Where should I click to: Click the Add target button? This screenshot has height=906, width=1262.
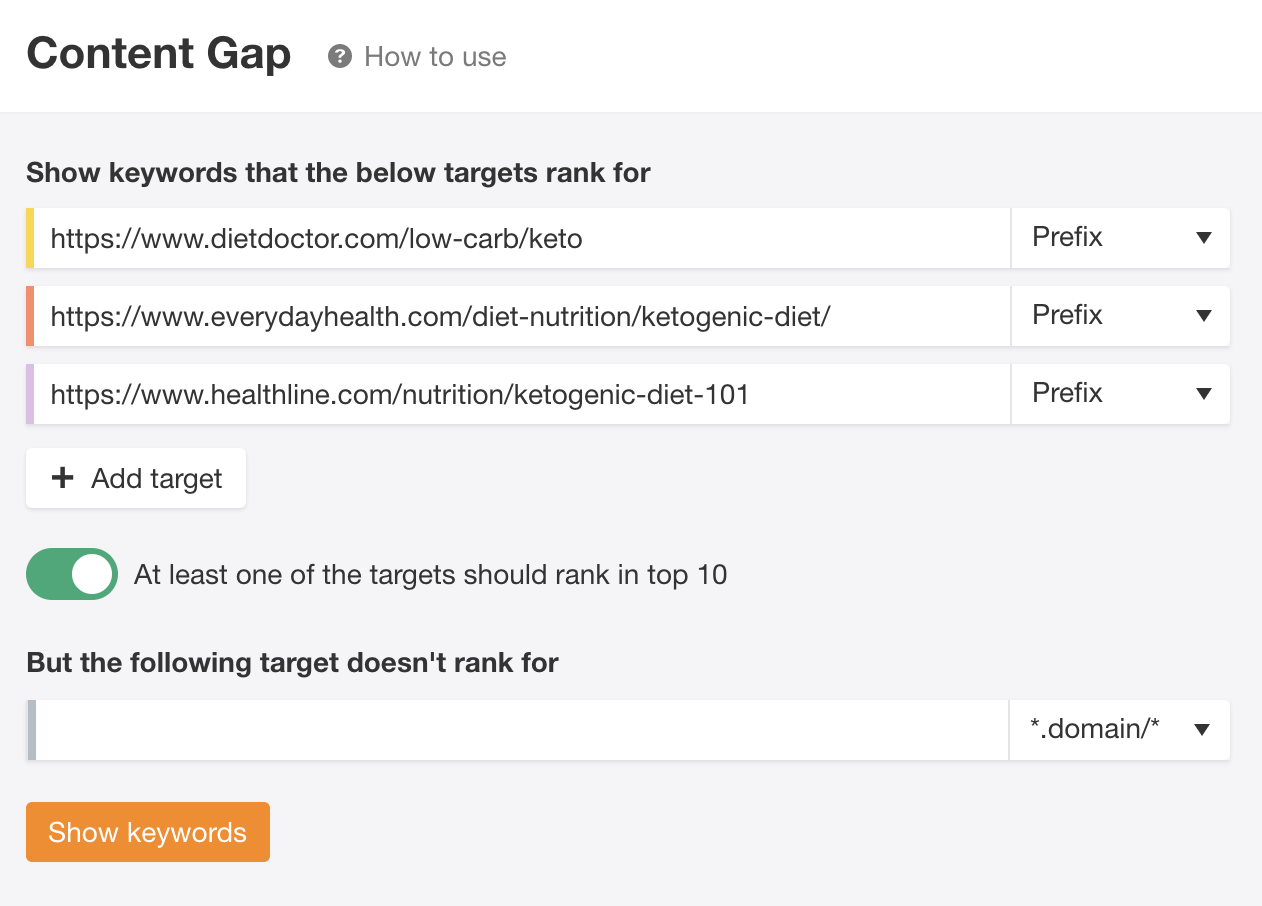point(135,478)
